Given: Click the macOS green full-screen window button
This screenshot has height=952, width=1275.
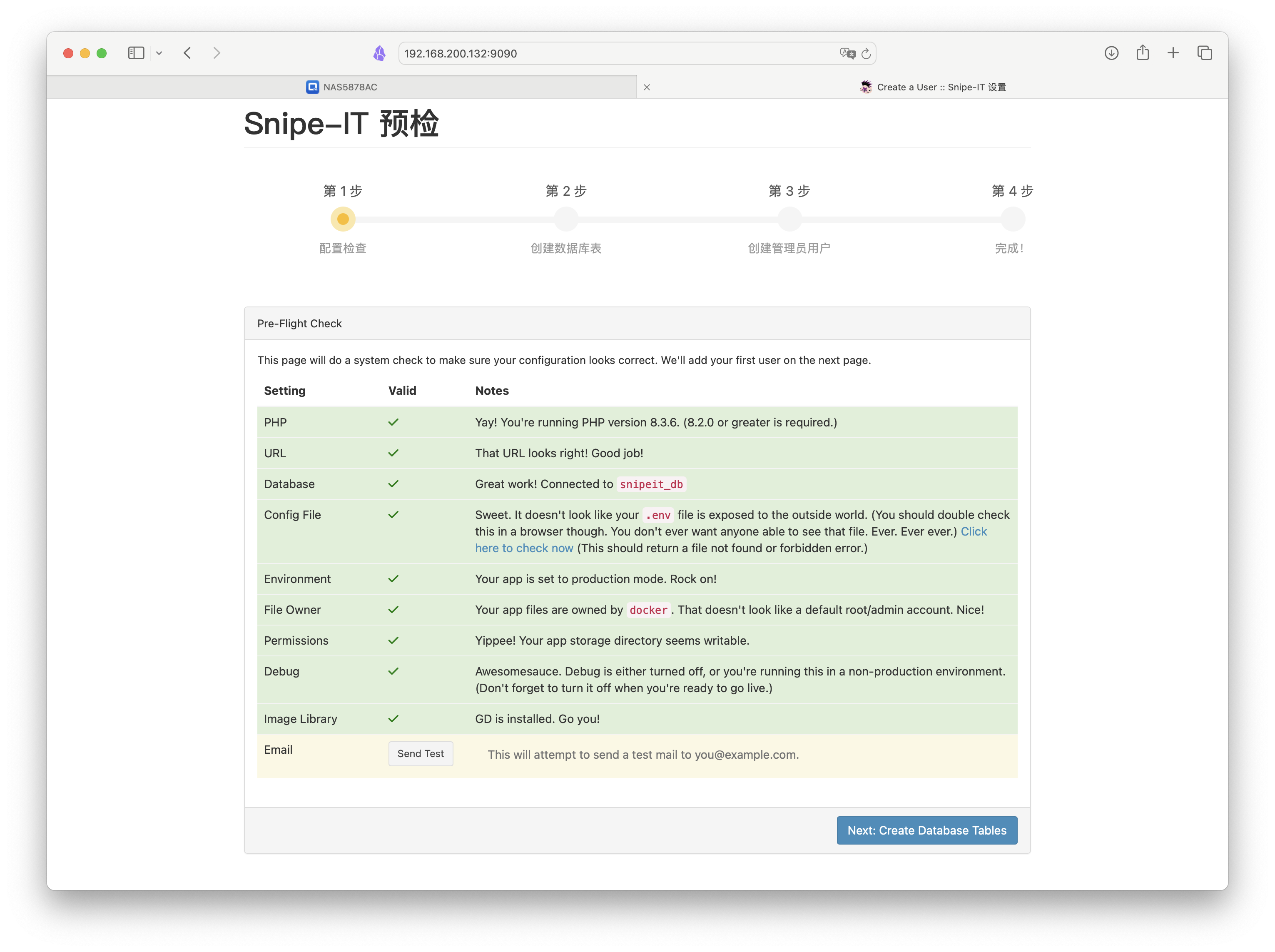Looking at the screenshot, I should tap(102, 53).
